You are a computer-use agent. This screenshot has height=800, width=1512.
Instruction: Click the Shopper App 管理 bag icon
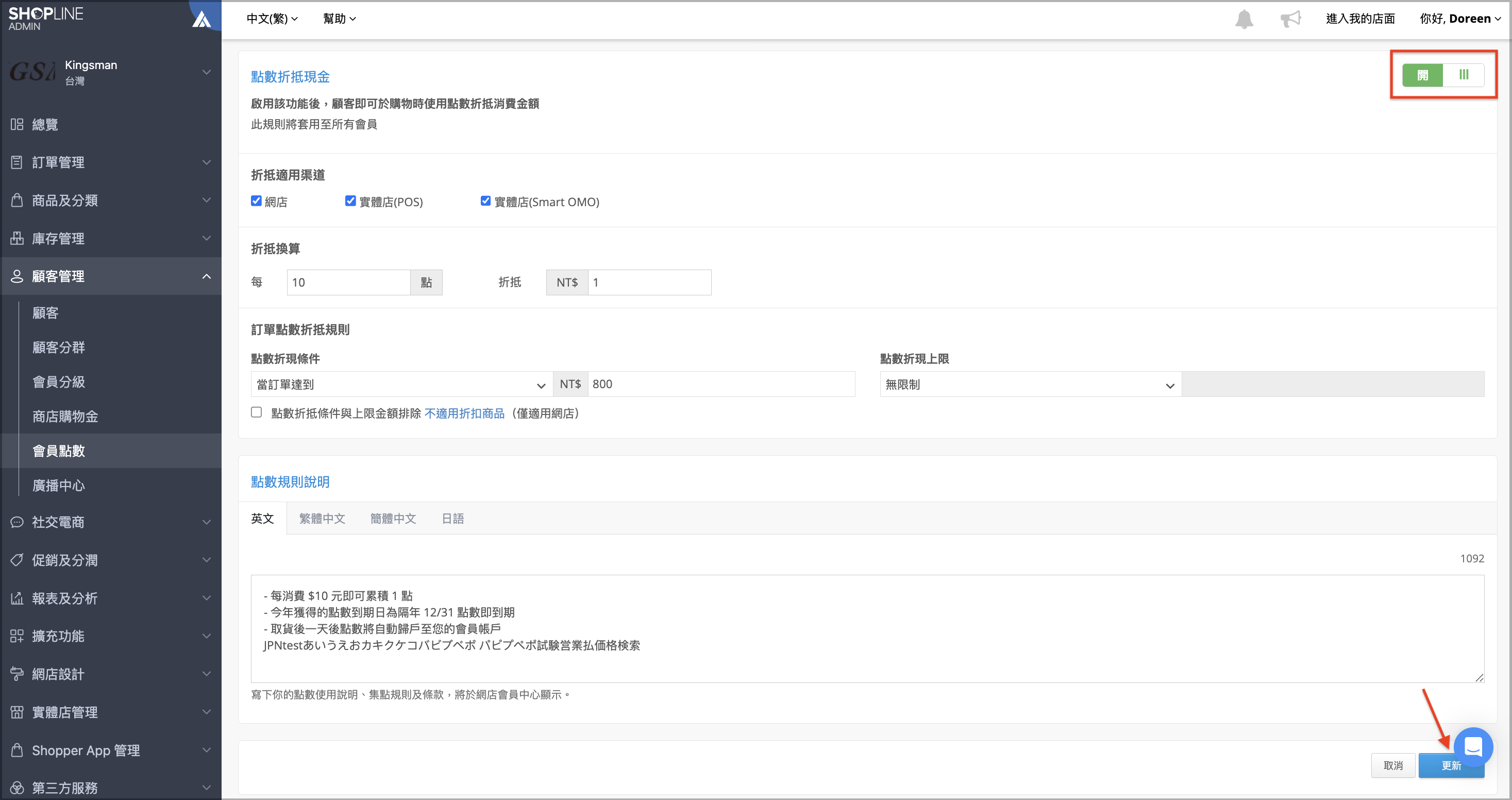[x=17, y=750]
